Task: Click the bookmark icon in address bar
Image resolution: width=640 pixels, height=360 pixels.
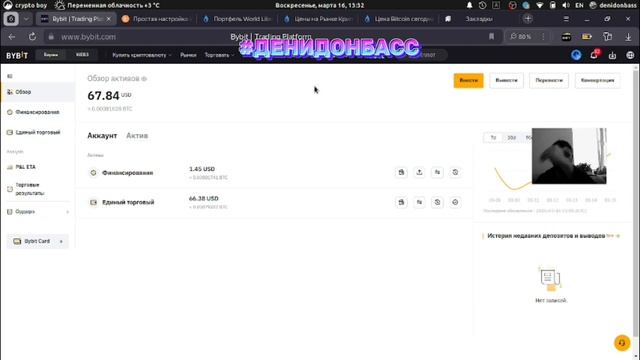Action: tap(491, 37)
